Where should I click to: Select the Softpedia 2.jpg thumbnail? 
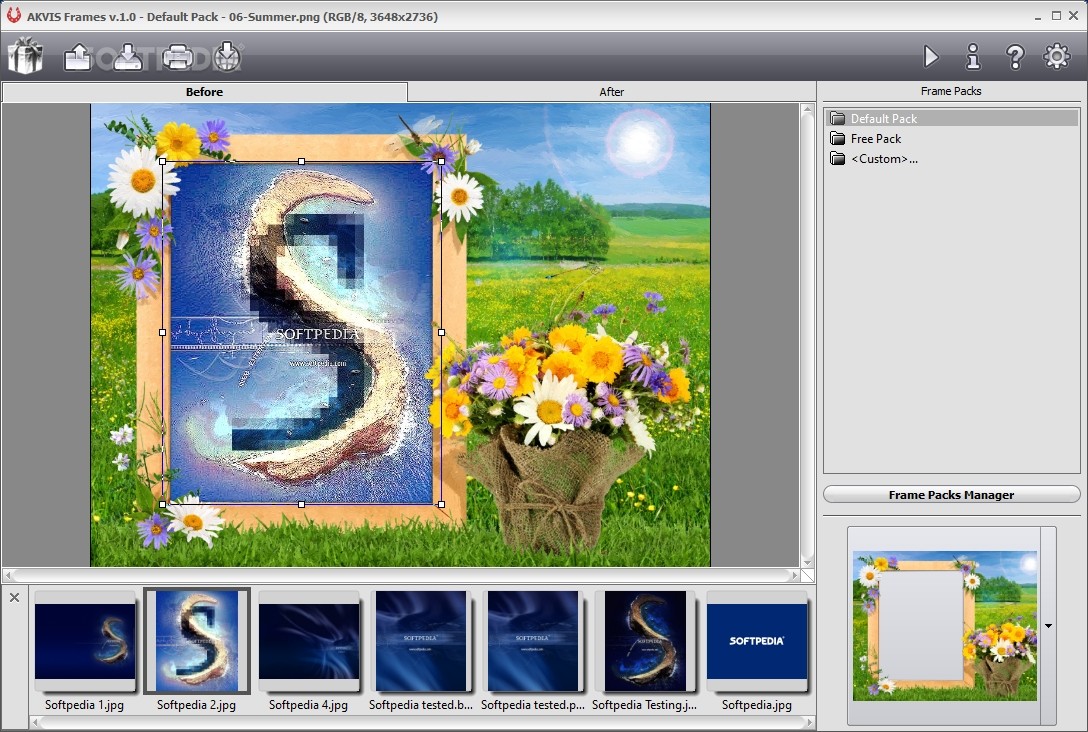click(x=197, y=641)
